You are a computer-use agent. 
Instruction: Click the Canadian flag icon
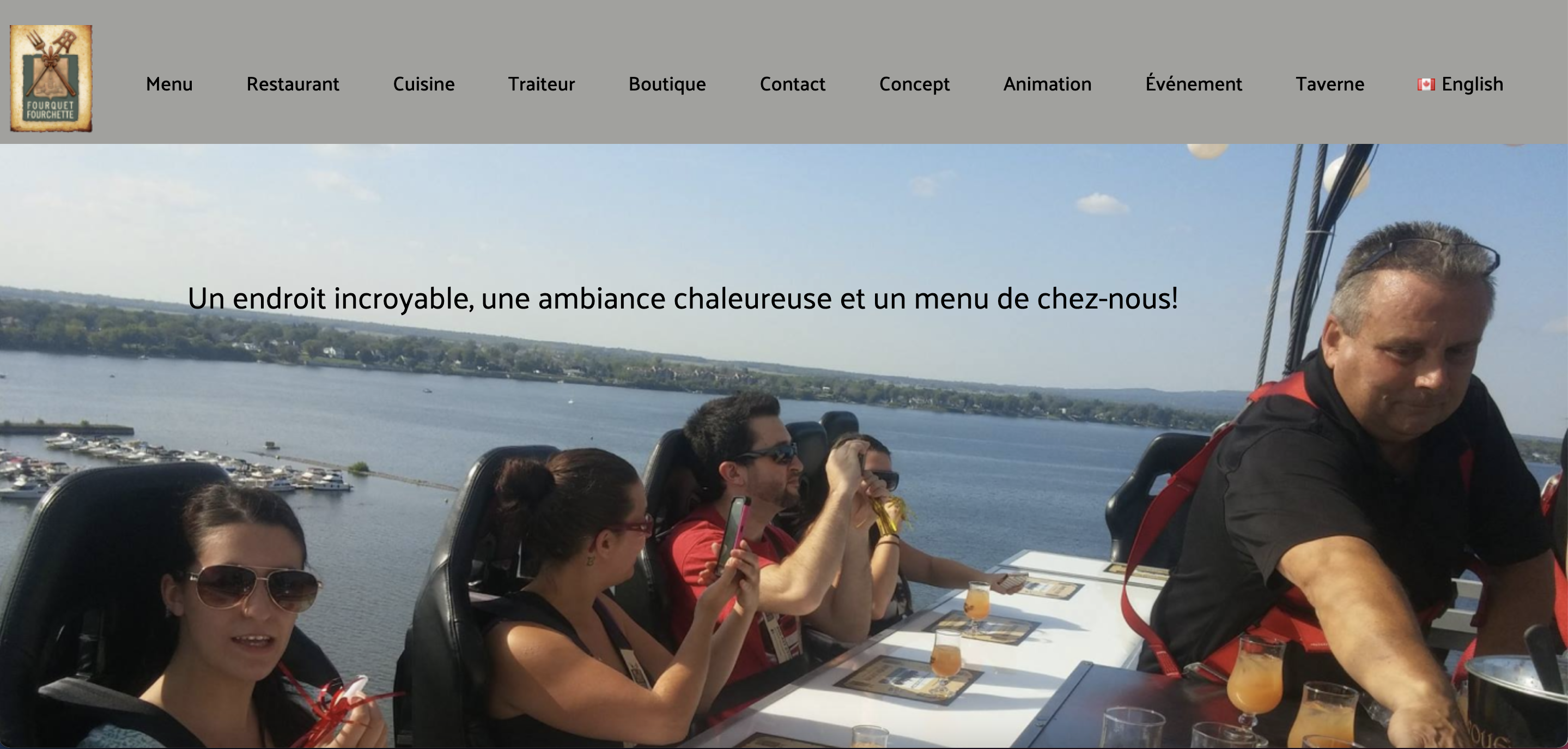click(x=1426, y=84)
